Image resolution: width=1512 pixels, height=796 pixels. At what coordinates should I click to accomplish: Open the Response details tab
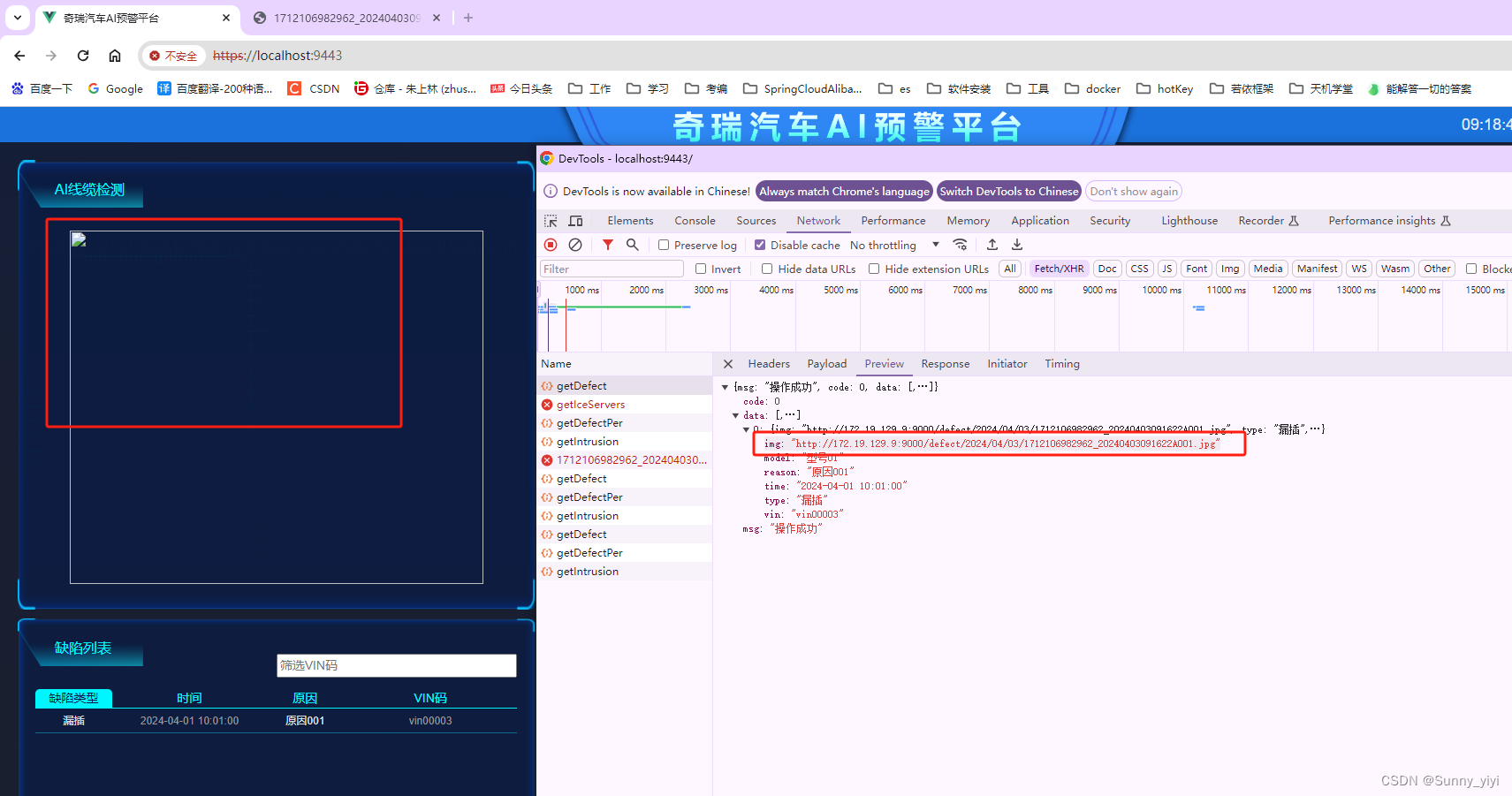tap(945, 364)
